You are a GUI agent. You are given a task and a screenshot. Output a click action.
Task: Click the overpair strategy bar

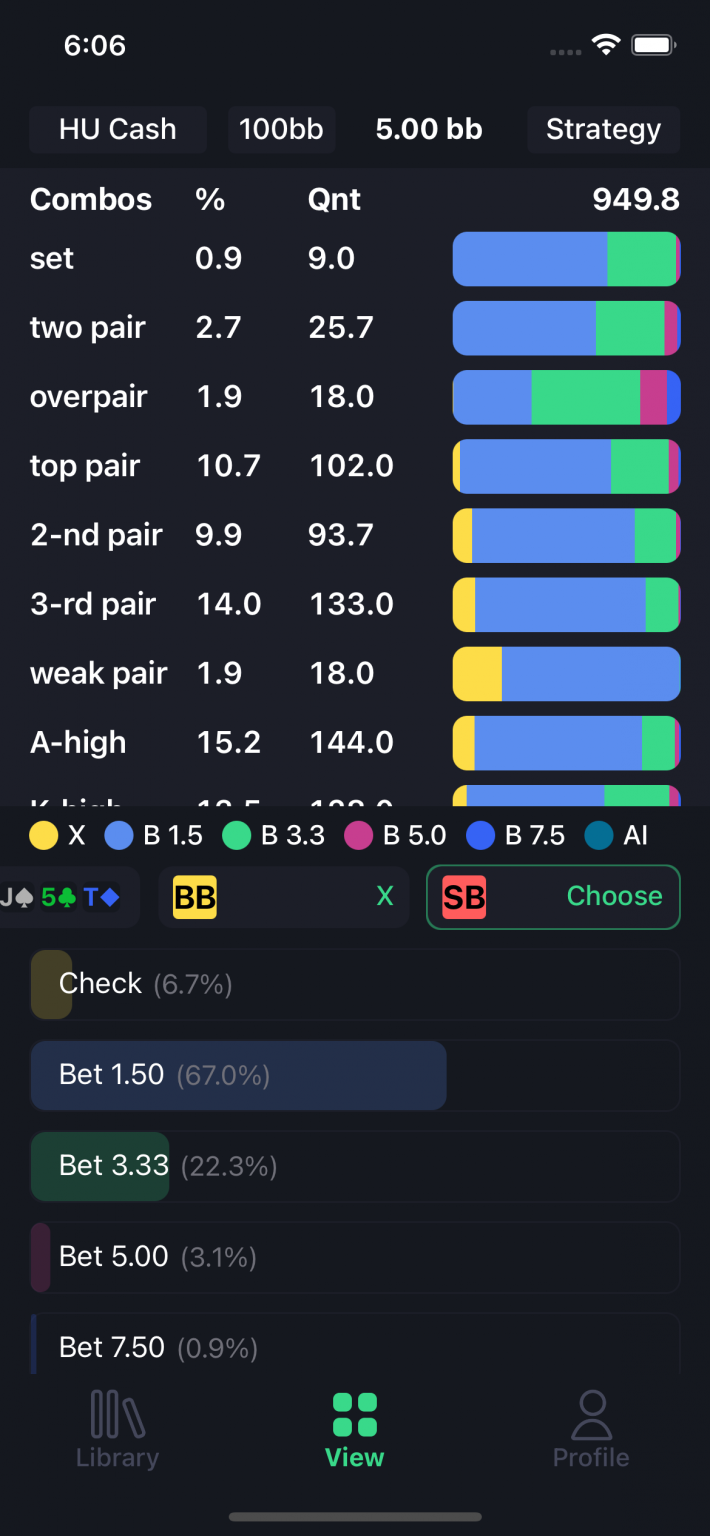click(565, 397)
